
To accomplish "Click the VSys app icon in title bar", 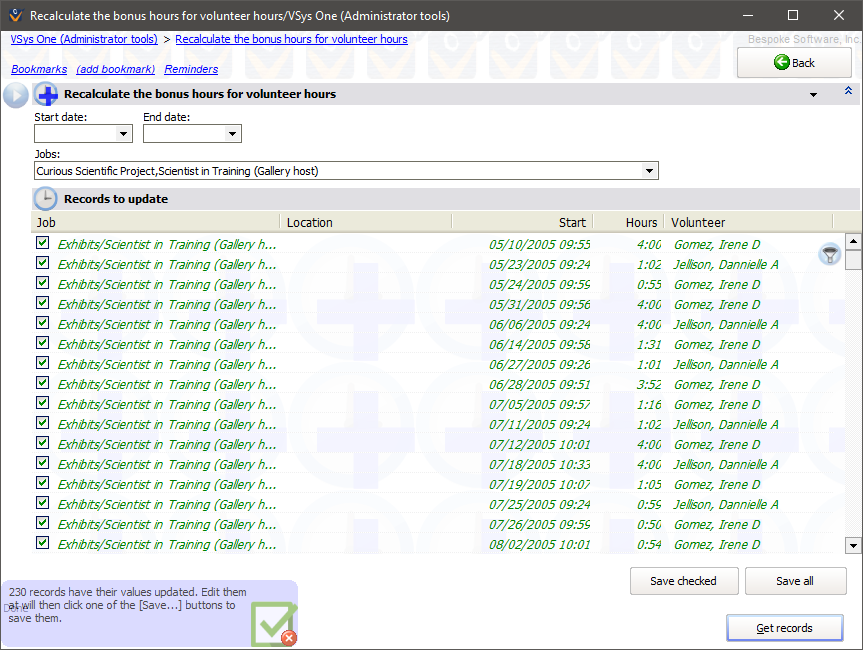I will click(14, 15).
